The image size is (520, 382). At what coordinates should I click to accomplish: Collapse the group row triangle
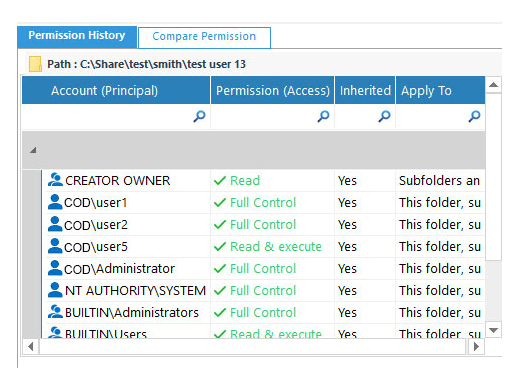(x=33, y=150)
